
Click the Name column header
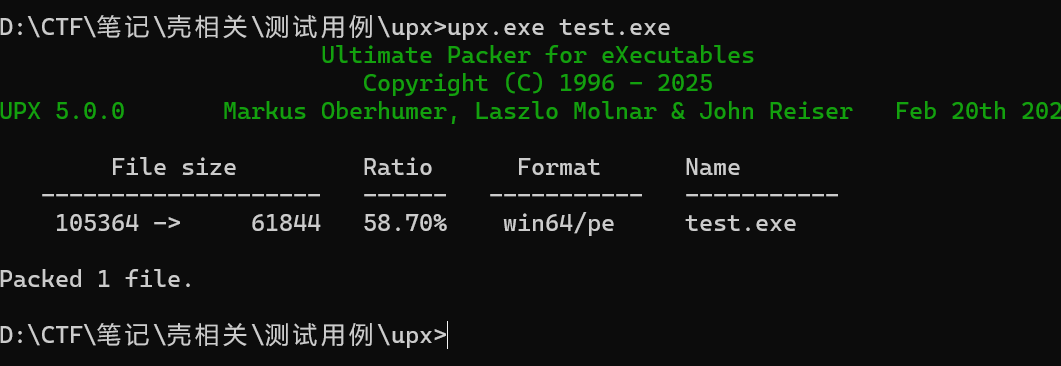click(x=713, y=167)
